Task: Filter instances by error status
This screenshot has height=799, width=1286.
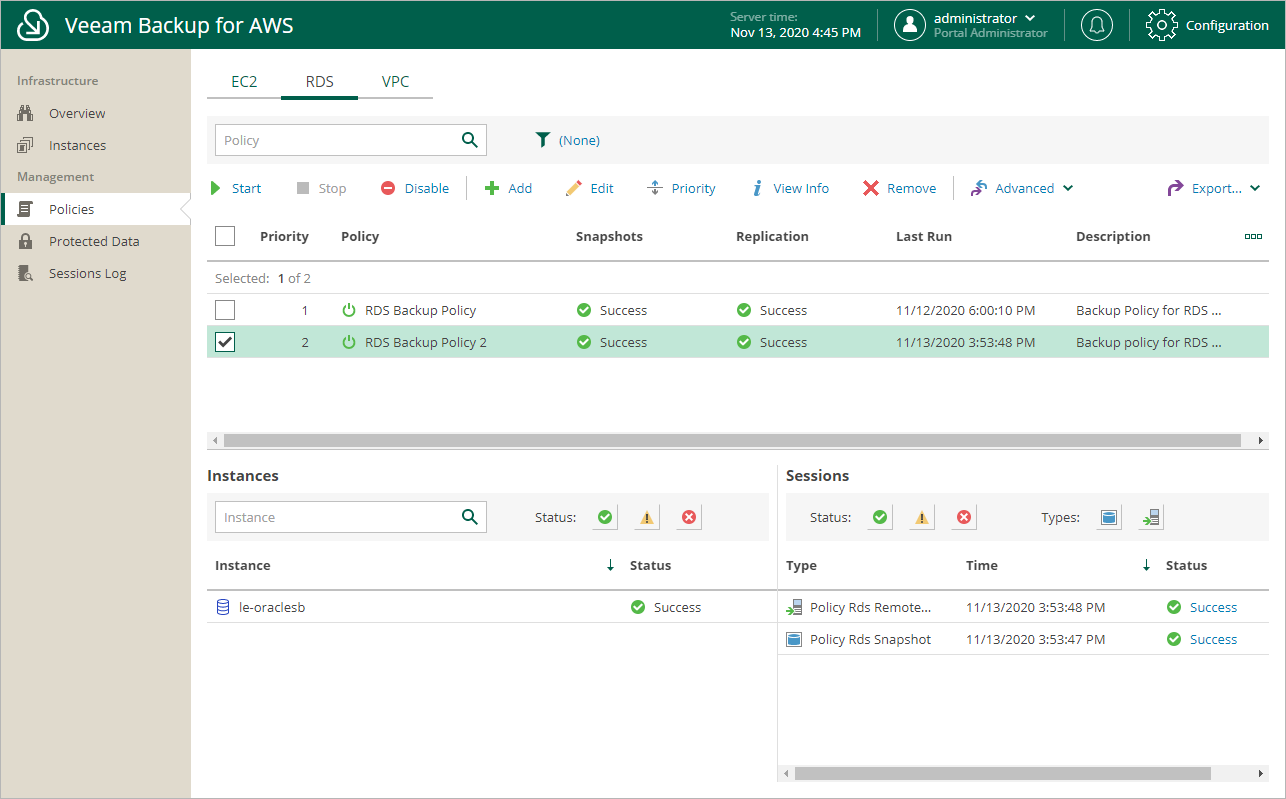Action: tap(689, 517)
